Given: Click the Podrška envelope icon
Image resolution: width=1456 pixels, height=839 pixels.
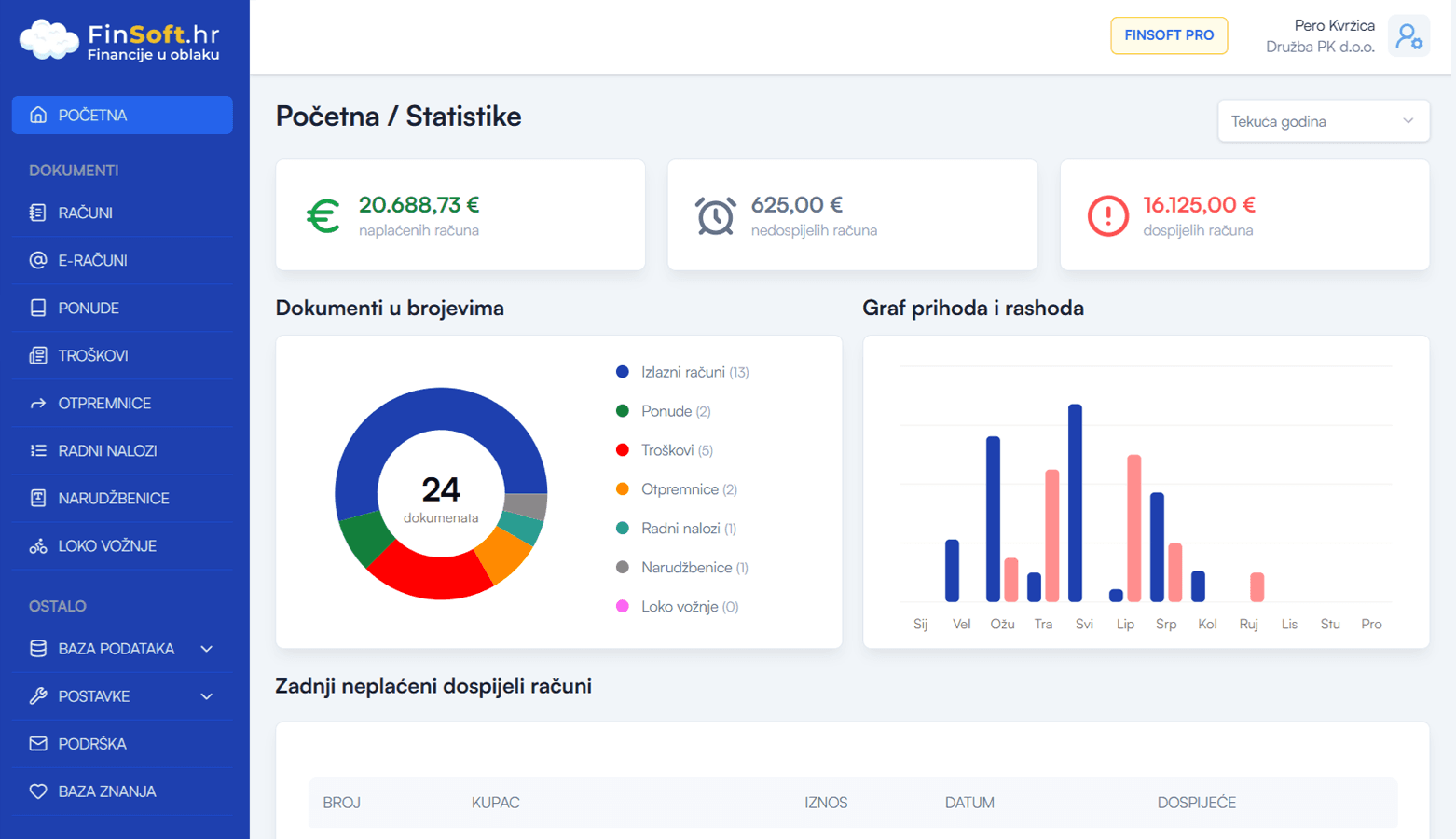Looking at the screenshot, I should pyautogui.click(x=38, y=744).
